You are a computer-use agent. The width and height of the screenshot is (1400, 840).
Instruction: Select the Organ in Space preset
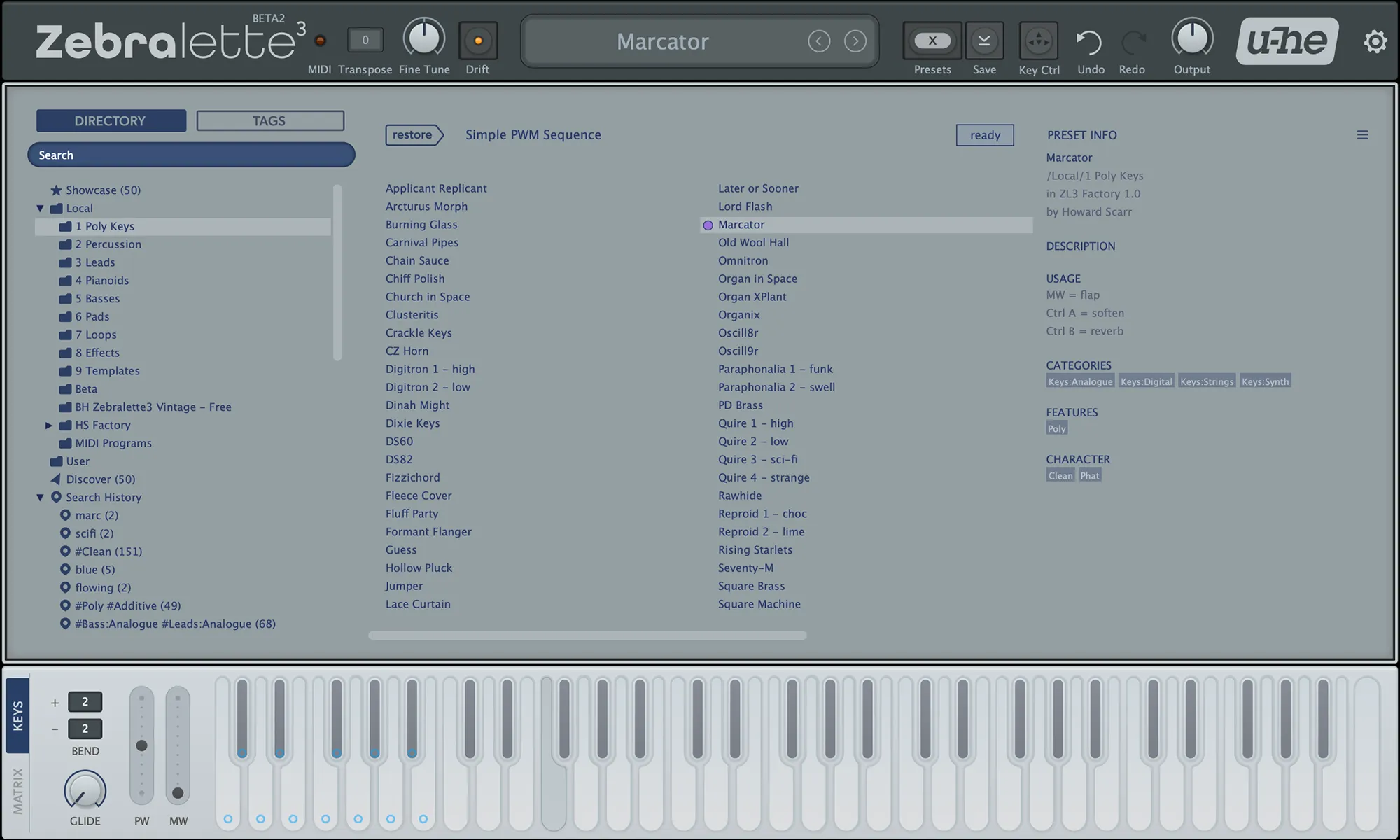757,279
